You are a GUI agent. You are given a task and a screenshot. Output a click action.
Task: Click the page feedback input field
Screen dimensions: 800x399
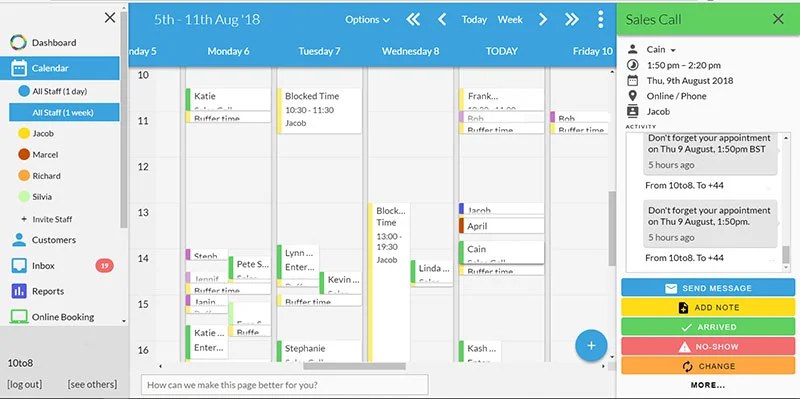click(284, 385)
